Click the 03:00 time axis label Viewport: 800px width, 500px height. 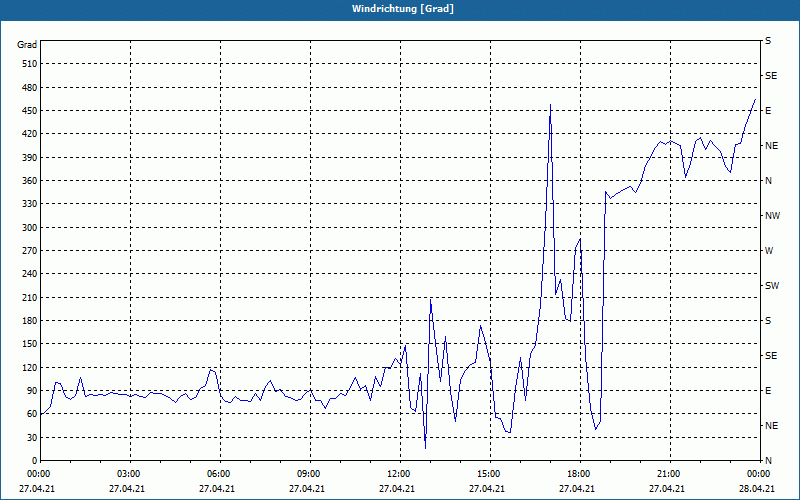(x=127, y=474)
